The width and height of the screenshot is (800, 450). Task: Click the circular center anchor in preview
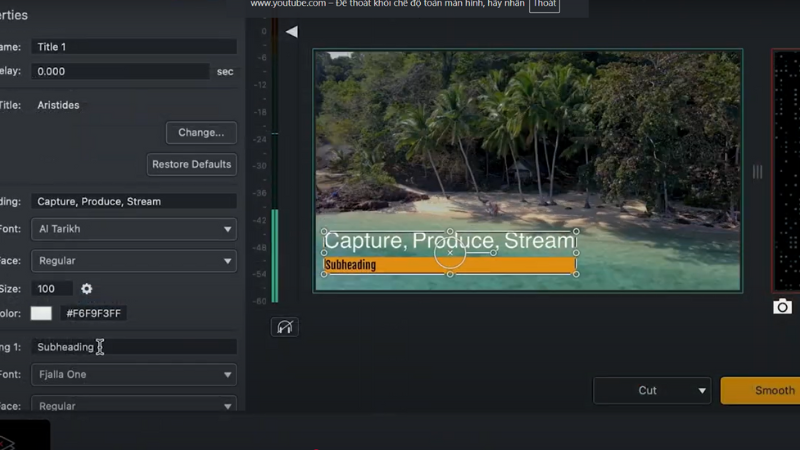coord(450,253)
